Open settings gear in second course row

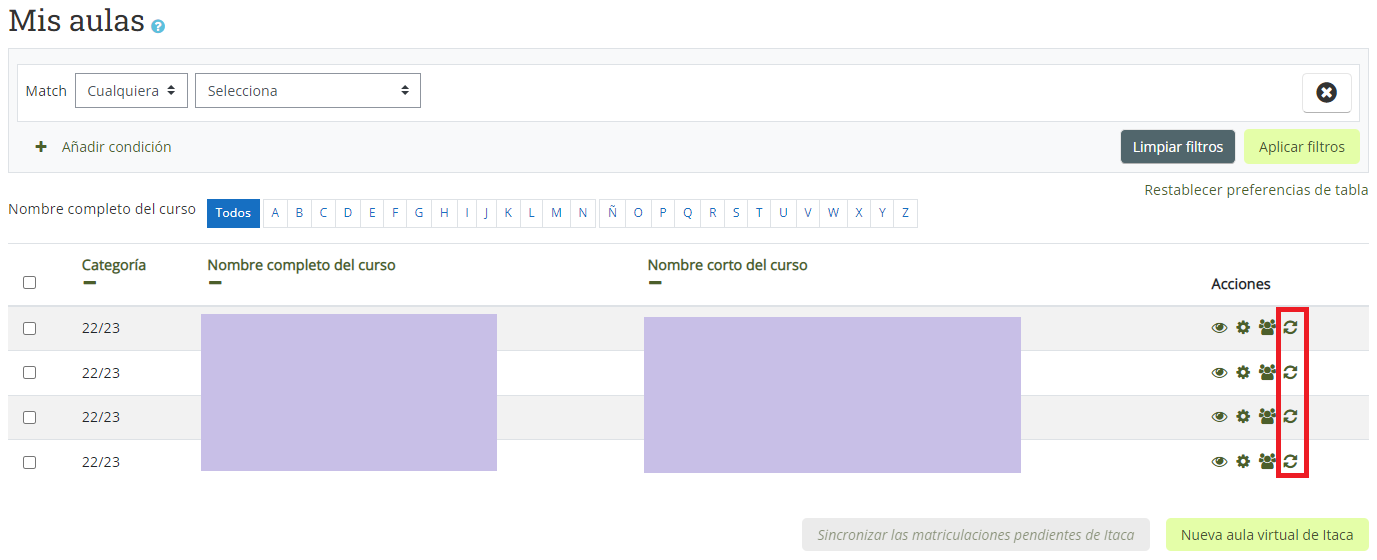click(x=1243, y=372)
